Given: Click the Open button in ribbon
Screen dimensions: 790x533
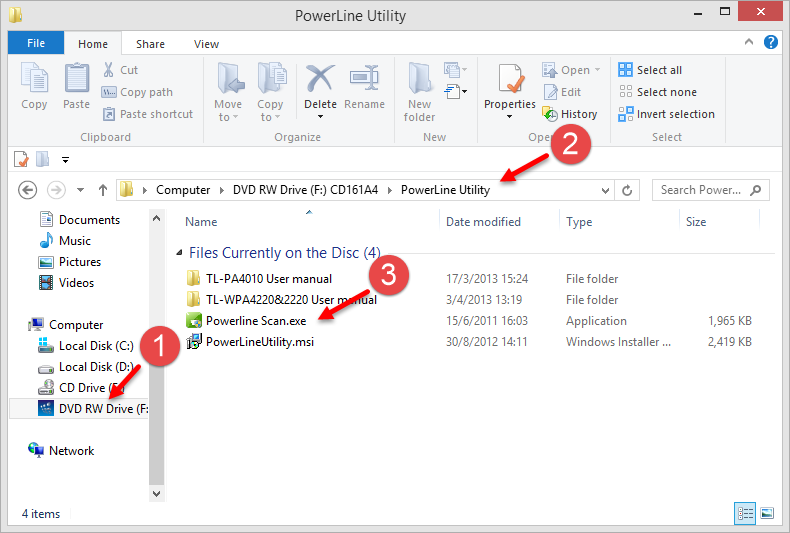Looking at the screenshot, I should (x=571, y=70).
